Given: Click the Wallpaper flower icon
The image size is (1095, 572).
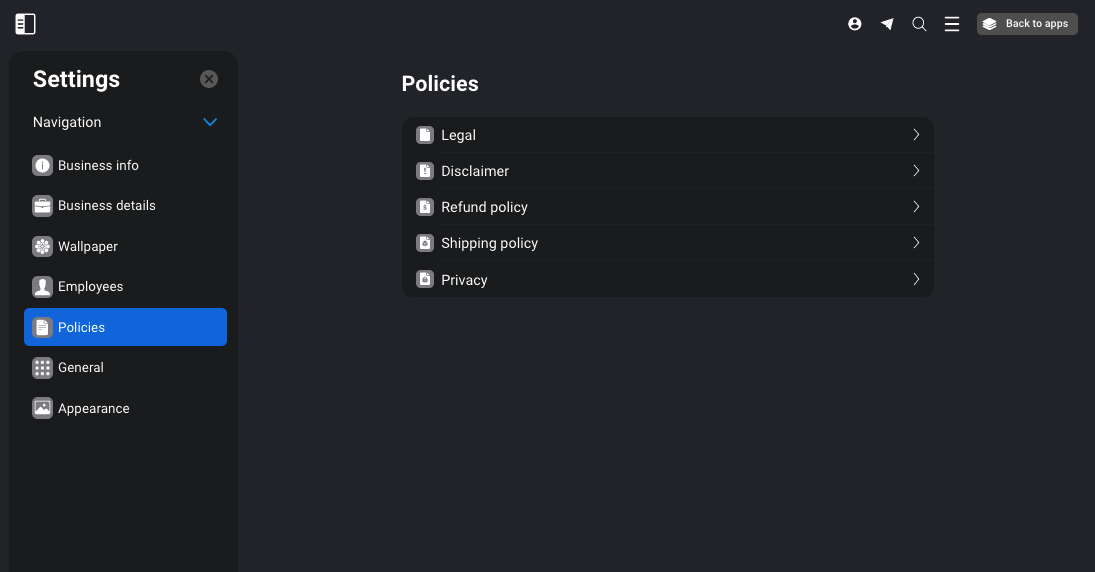Looking at the screenshot, I should [43, 247].
